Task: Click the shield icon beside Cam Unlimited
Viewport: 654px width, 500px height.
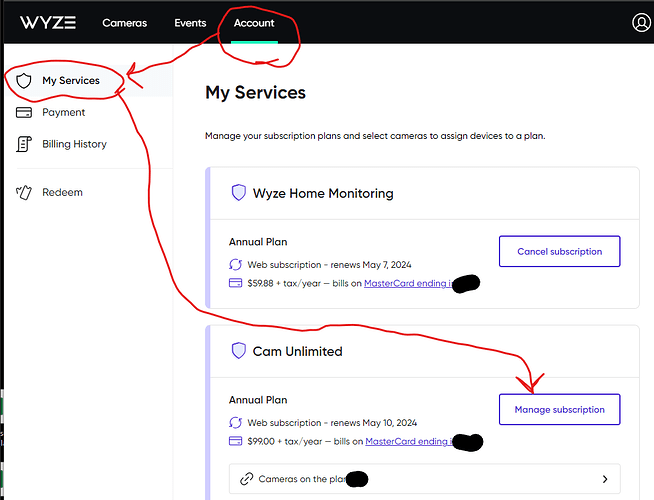Action: [x=239, y=351]
